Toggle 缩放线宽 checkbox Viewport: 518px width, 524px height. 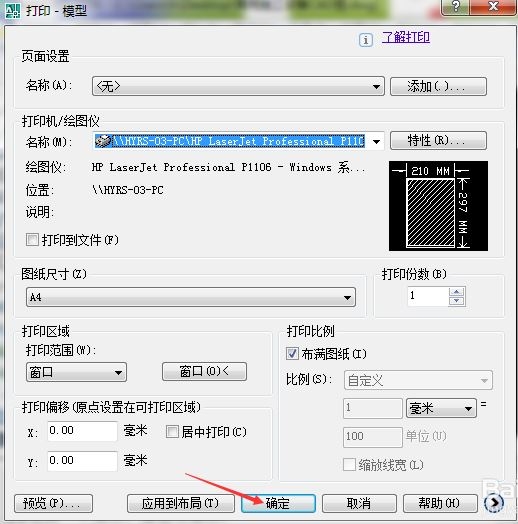[x=350, y=465]
